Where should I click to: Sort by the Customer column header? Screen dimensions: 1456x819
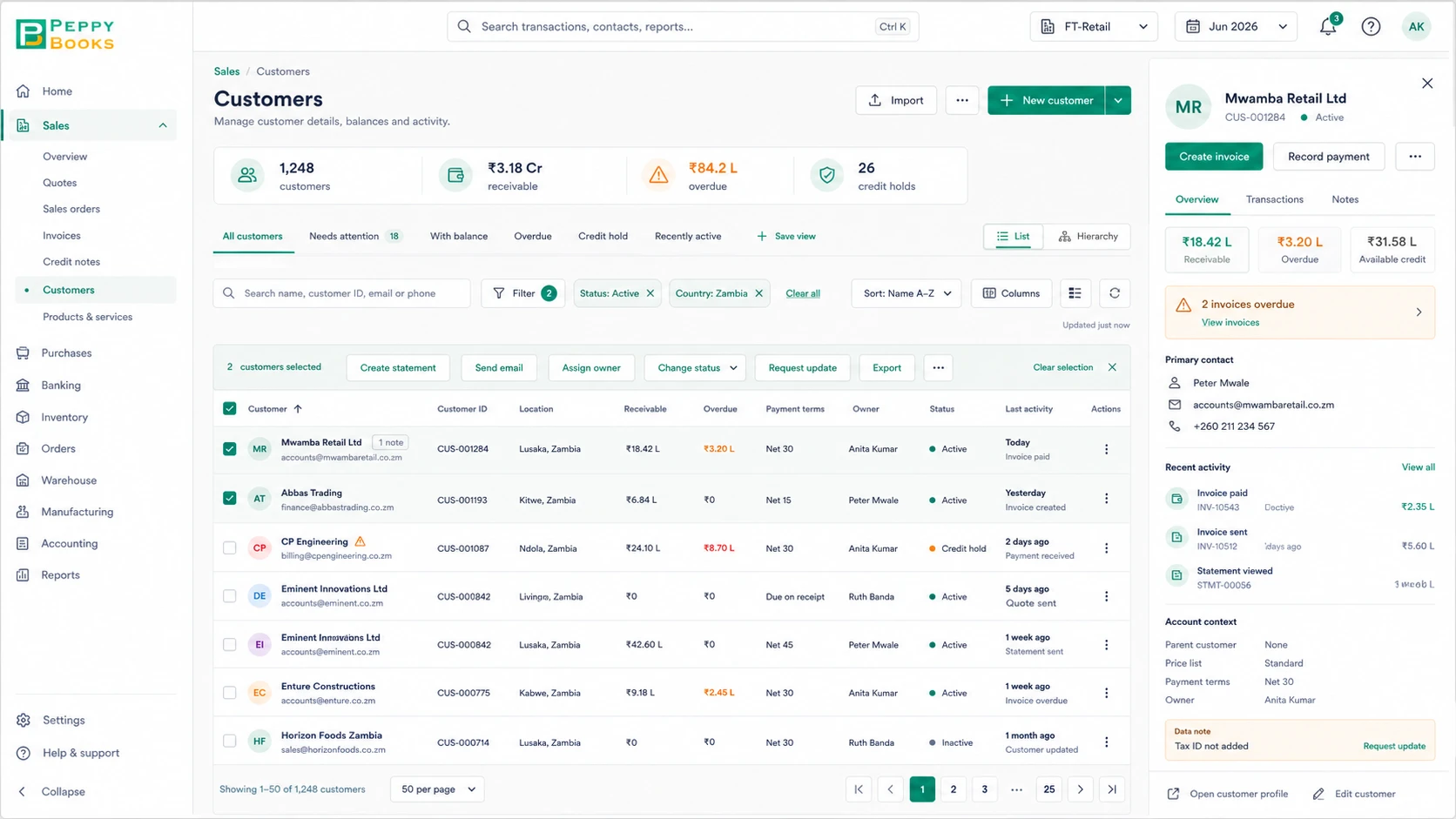pyautogui.click(x=274, y=409)
